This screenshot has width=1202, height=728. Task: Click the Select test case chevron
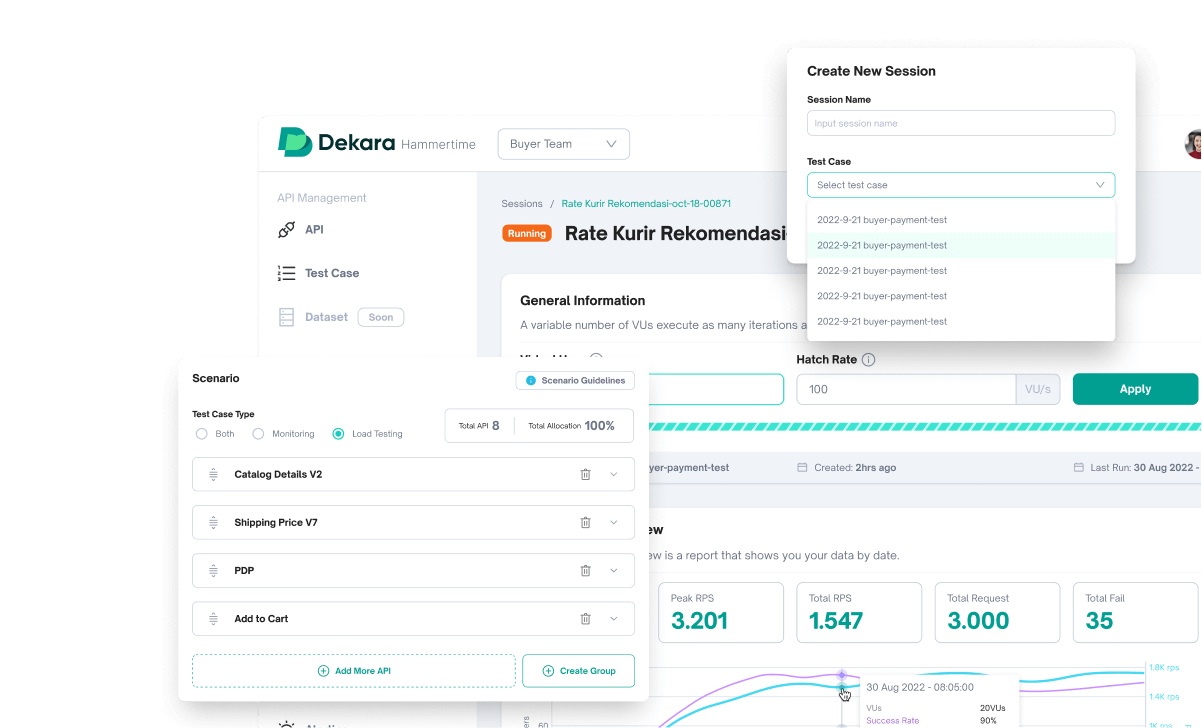1100,185
